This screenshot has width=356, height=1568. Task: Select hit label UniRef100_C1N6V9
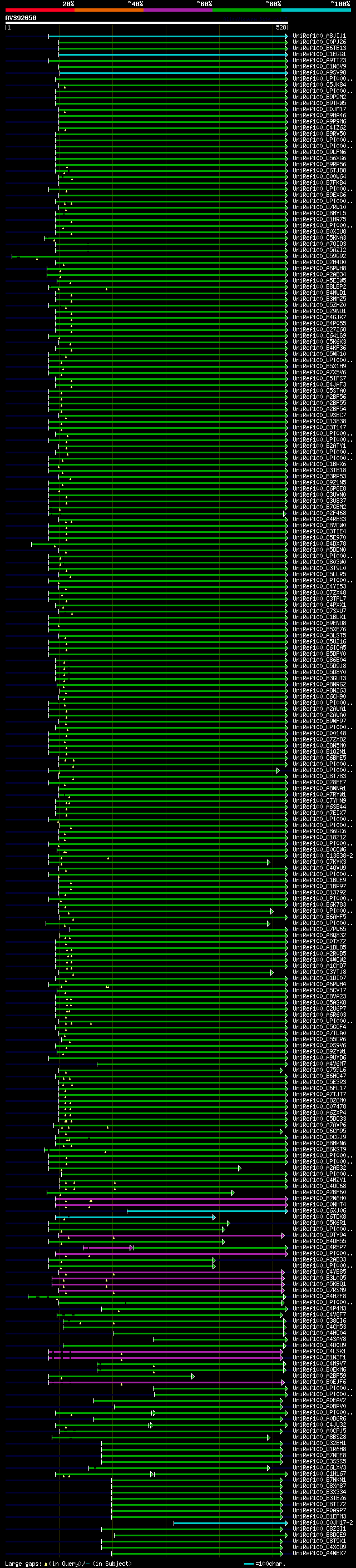[x=319, y=66]
